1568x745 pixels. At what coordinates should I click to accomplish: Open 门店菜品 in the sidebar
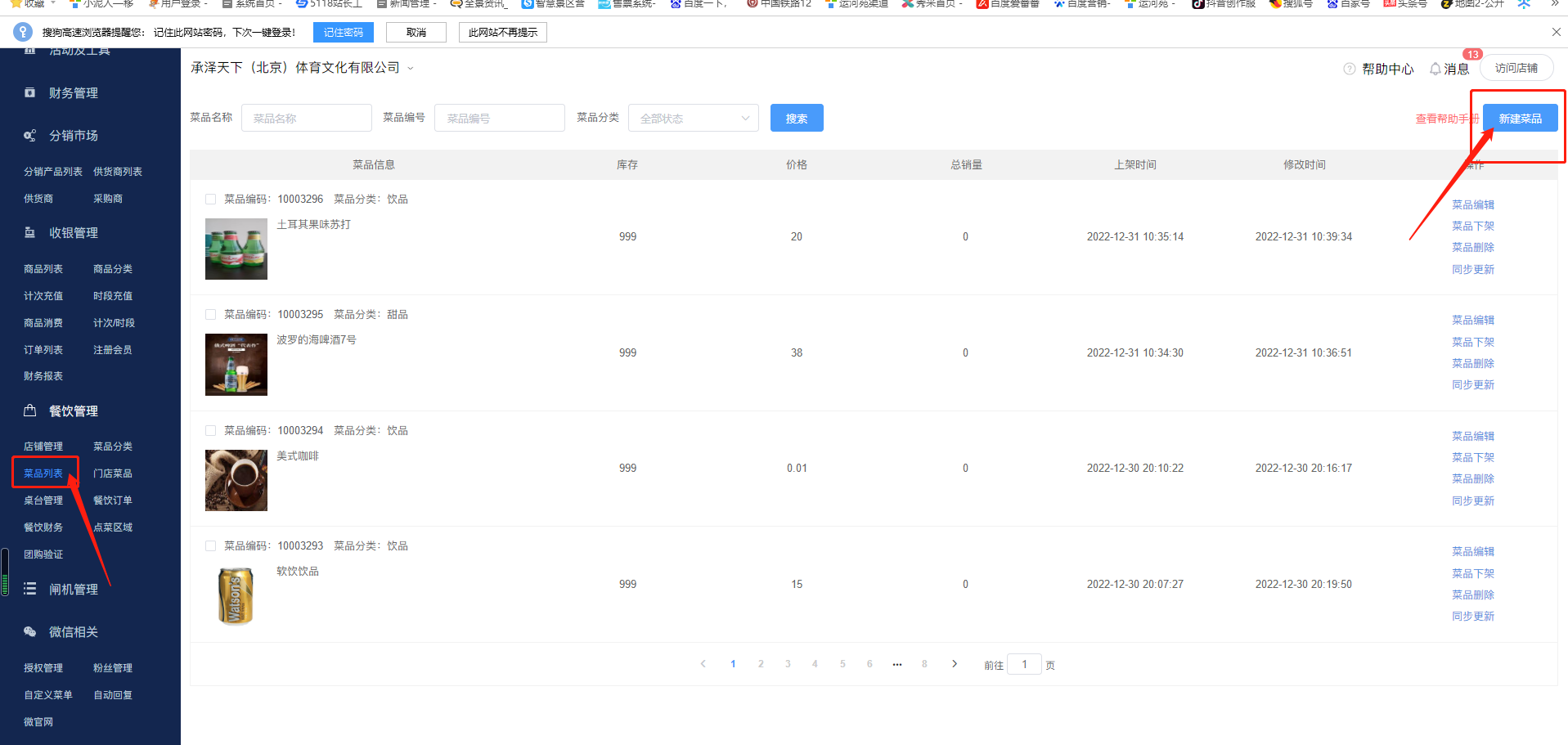(x=113, y=473)
